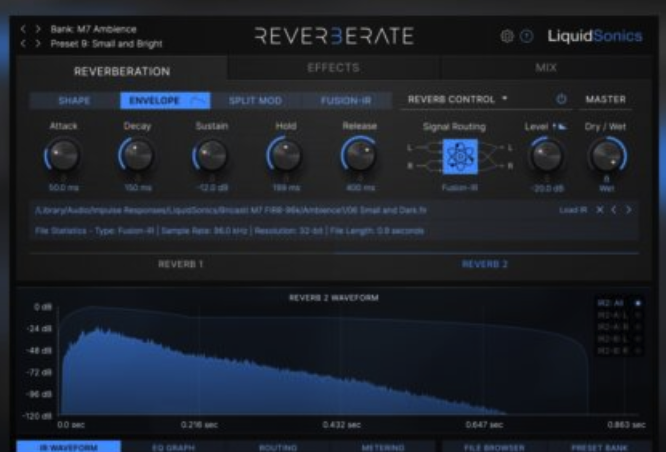The height and width of the screenshot is (452, 666).
Task: Click the File Statistics line
Action: [229, 231]
